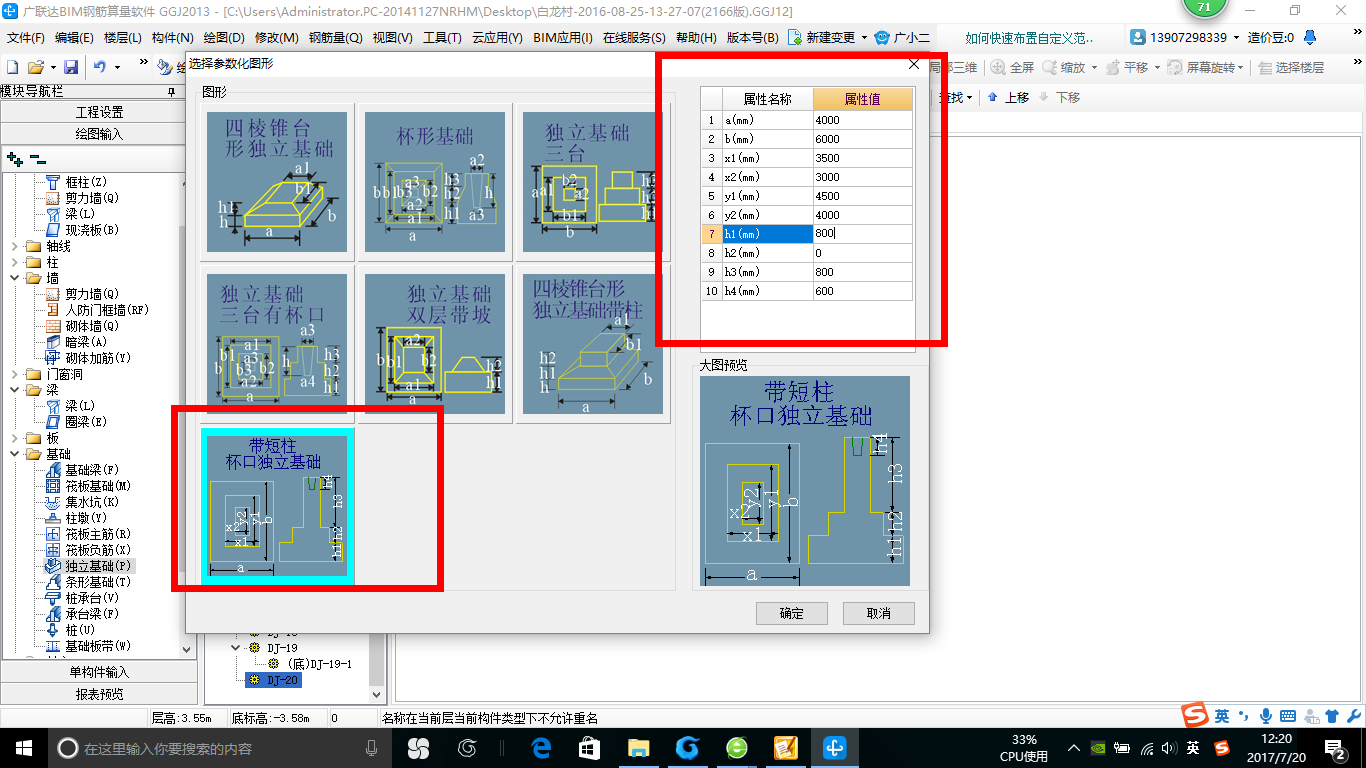Choose the 杯形基础 shape thumbnail
This screenshot has height=768, width=1366.
[x=435, y=181]
